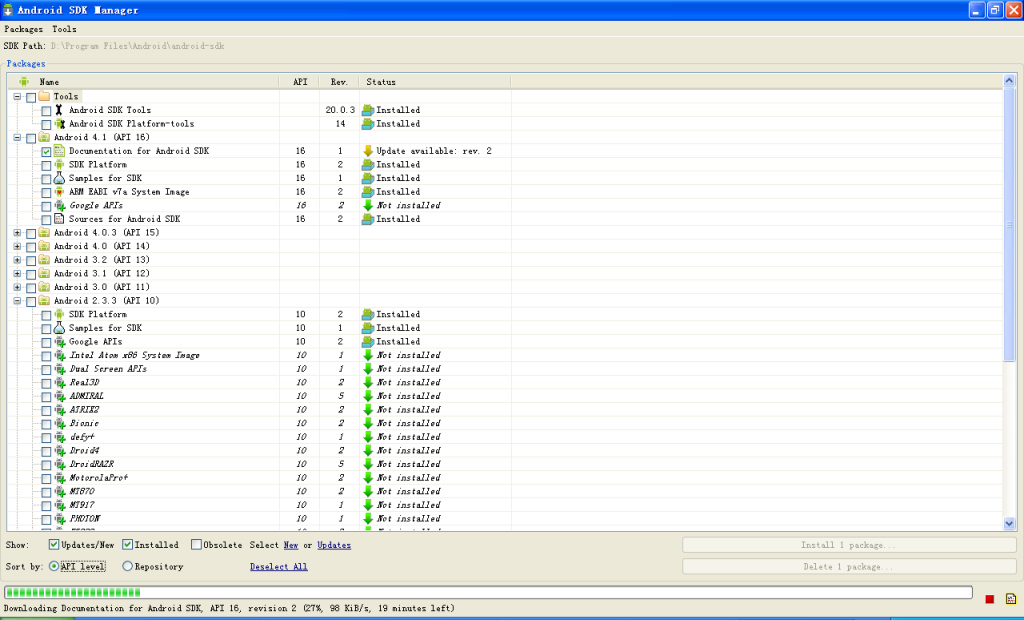
Task: Click the Dual Screen APIs add-on icon
Action: point(59,369)
